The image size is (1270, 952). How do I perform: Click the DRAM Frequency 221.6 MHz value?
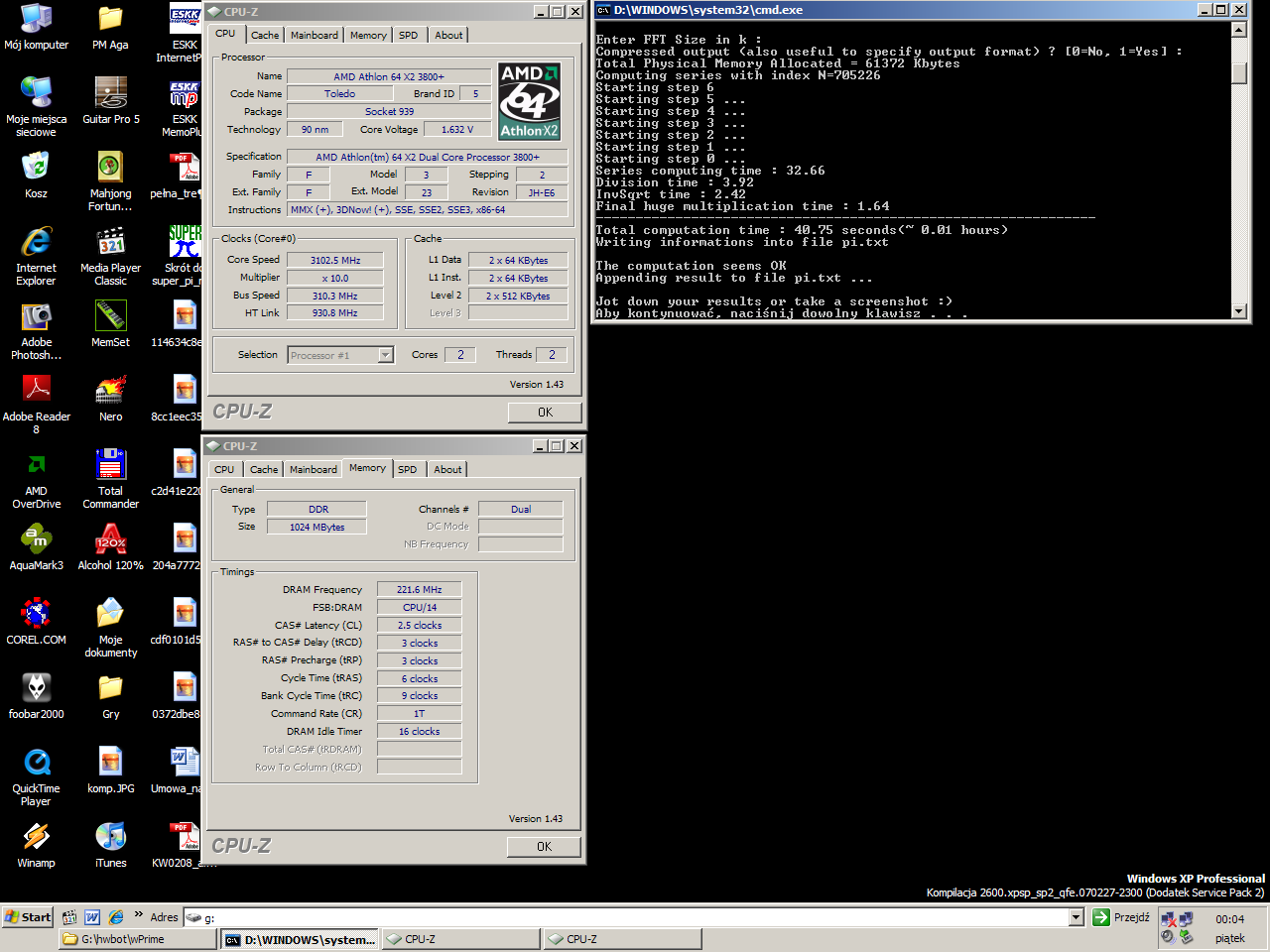coord(419,589)
